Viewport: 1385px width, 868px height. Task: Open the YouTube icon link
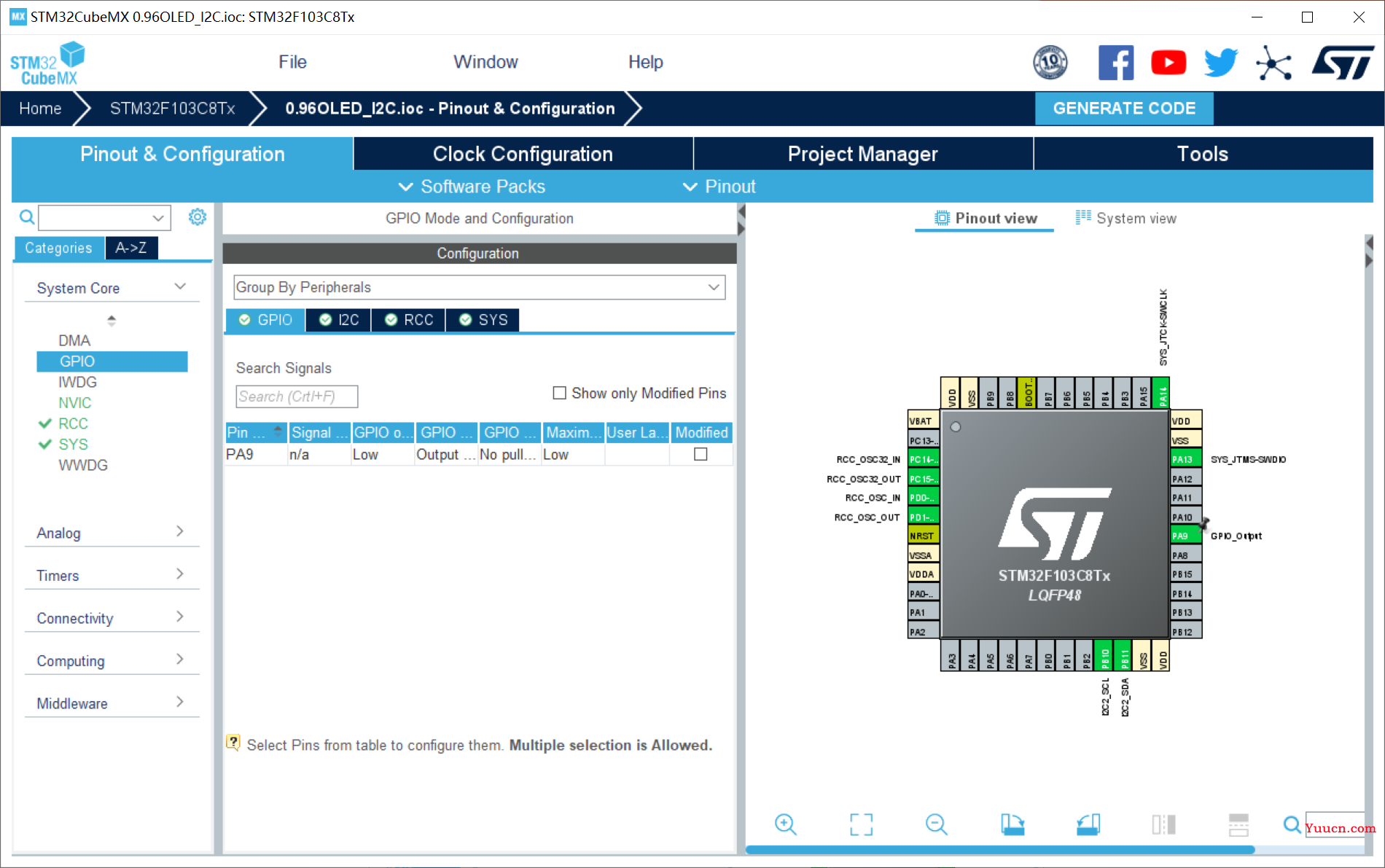point(1169,62)
